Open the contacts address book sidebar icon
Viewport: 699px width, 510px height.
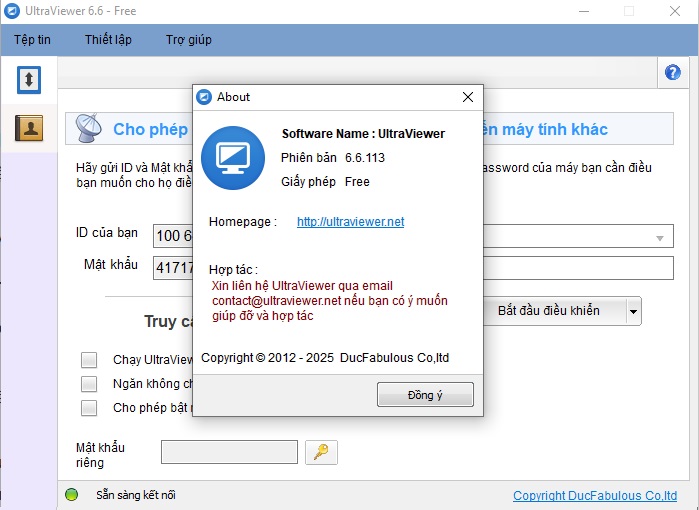tap(29, 128)
